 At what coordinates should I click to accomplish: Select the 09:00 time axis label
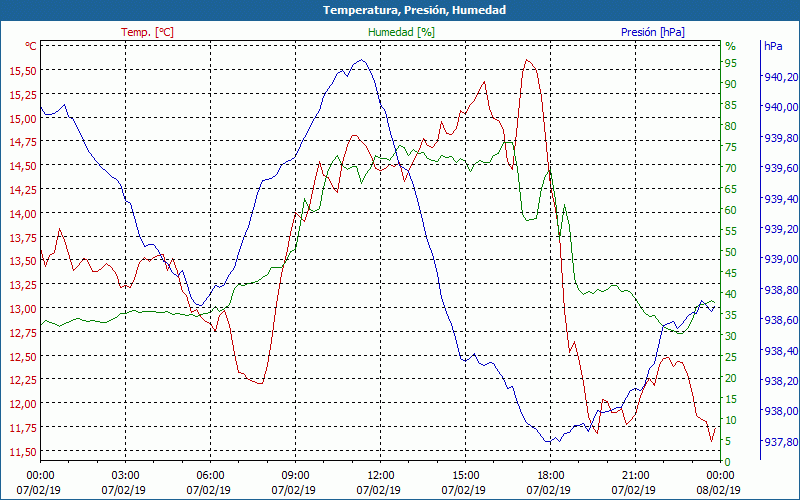click(295, 475)
